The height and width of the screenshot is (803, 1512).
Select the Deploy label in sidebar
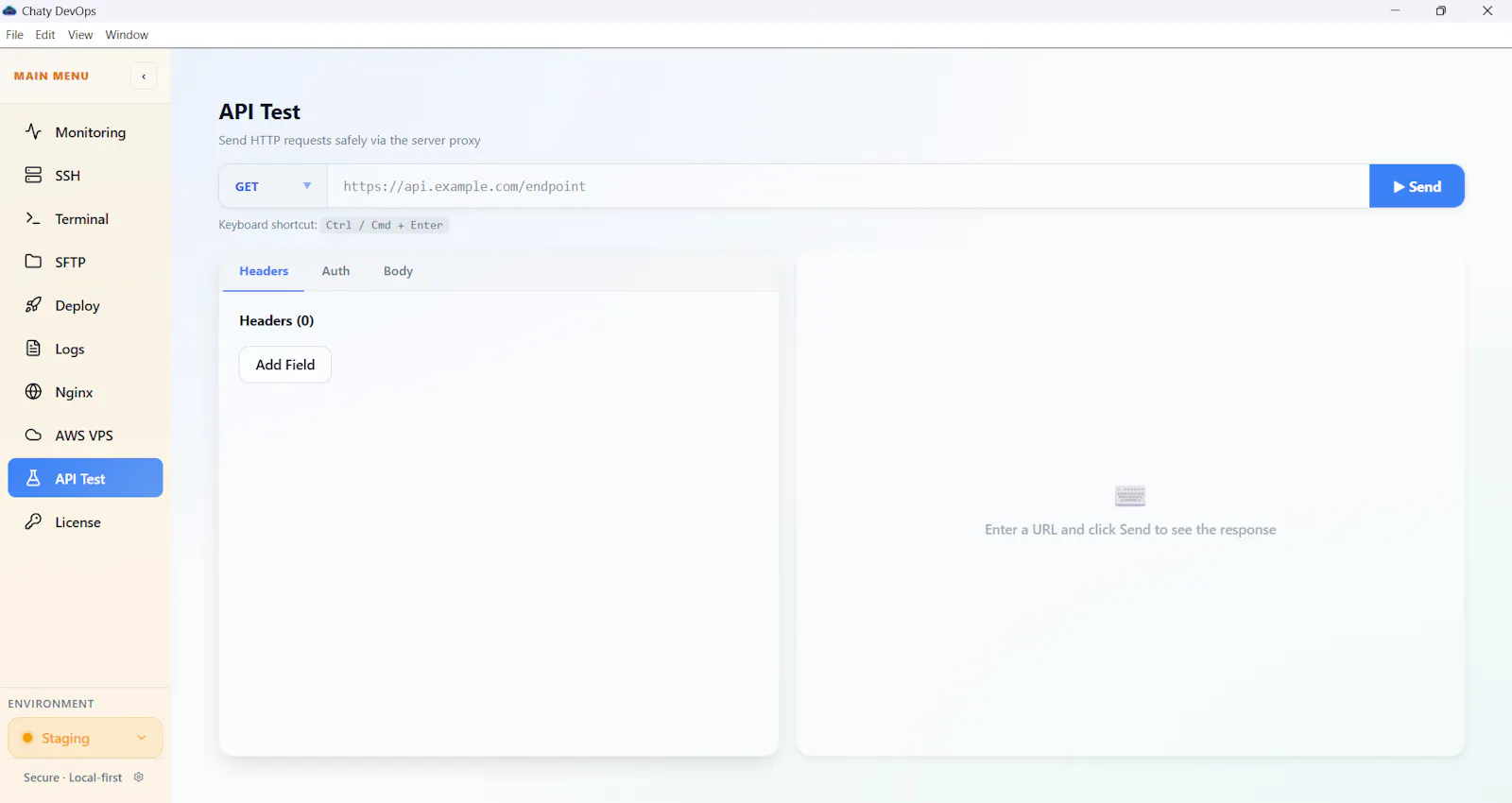click(77, 306)
